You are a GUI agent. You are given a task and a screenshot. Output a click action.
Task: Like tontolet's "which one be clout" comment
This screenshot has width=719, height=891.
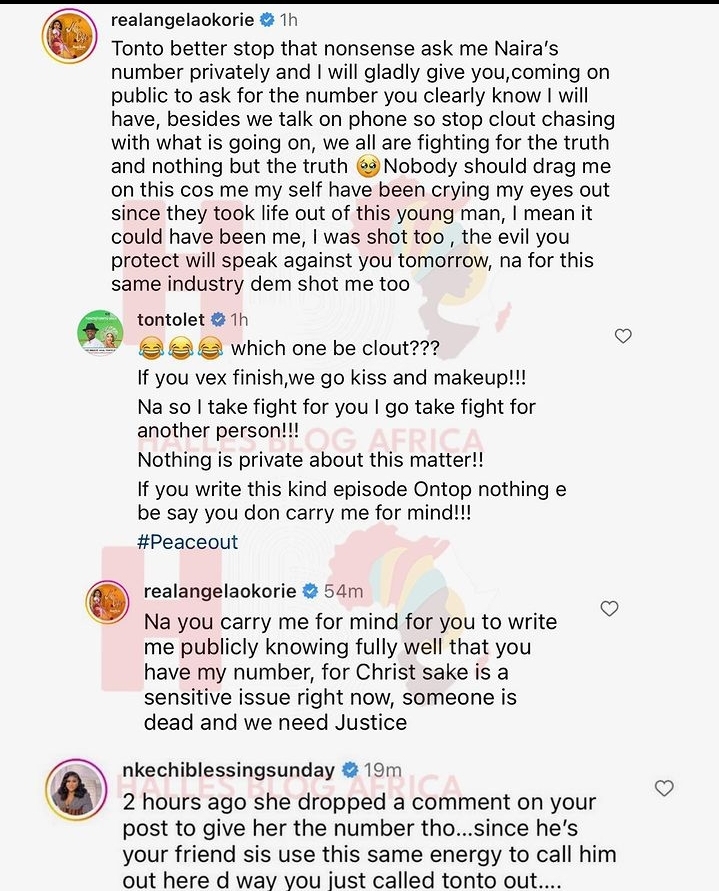coord(623,336)
